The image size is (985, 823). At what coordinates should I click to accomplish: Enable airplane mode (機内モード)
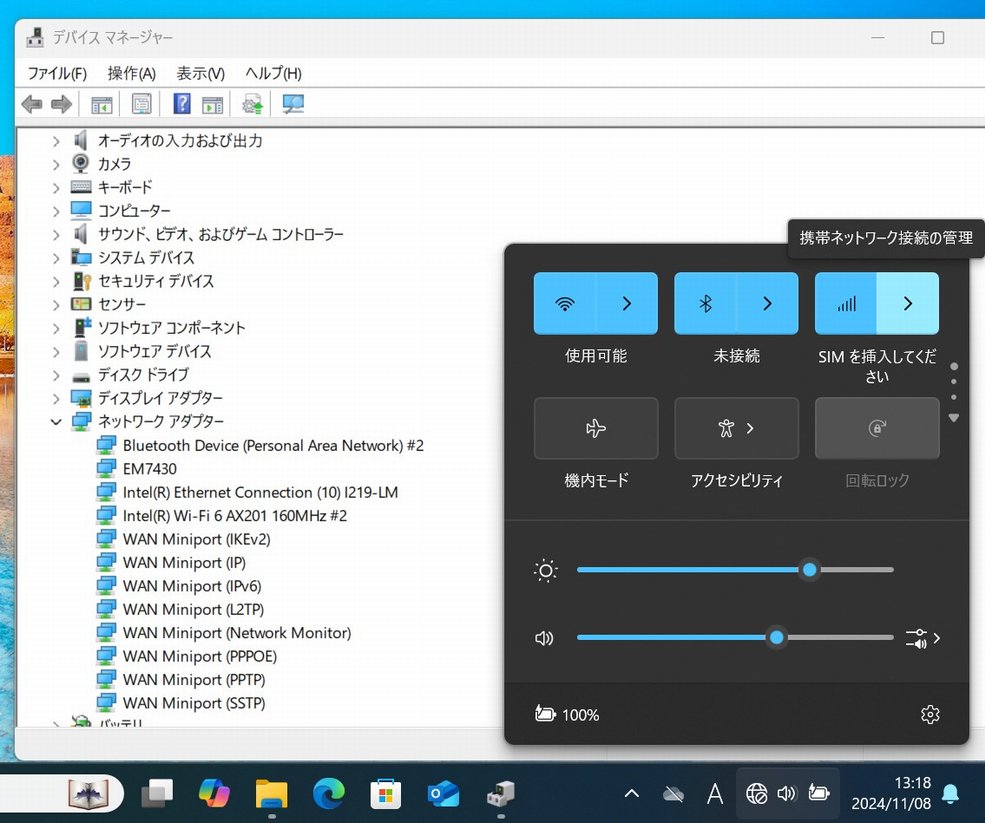tap(596, 429)
